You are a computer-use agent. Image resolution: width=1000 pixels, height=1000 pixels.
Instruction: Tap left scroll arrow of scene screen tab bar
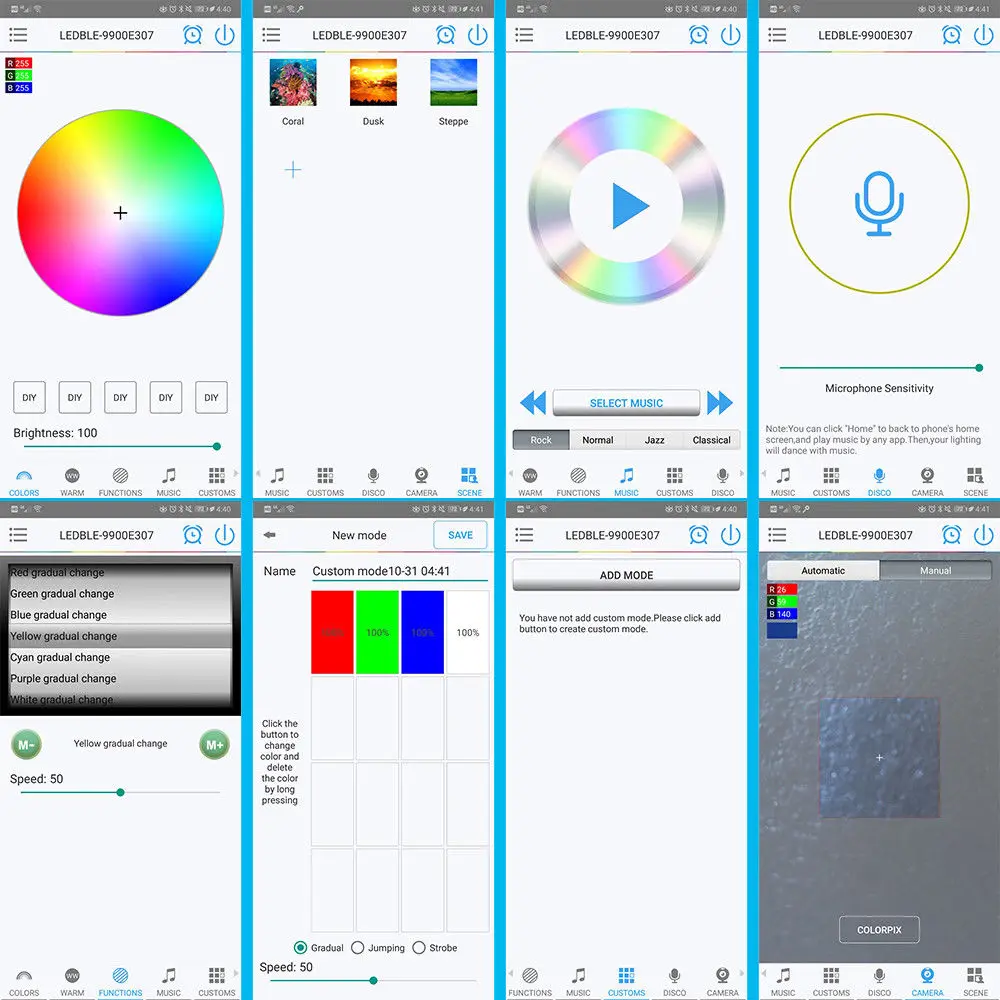click(258, 473)
